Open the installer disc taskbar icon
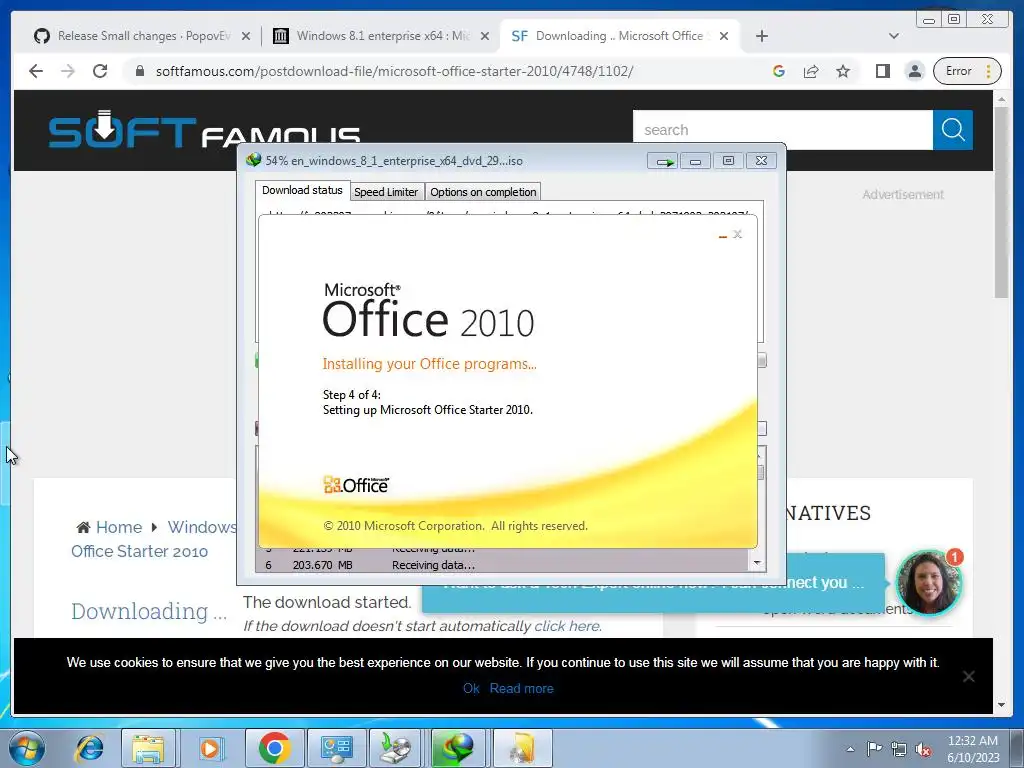1024x768 pixels. pyautogui.click(x=397, y=748)
